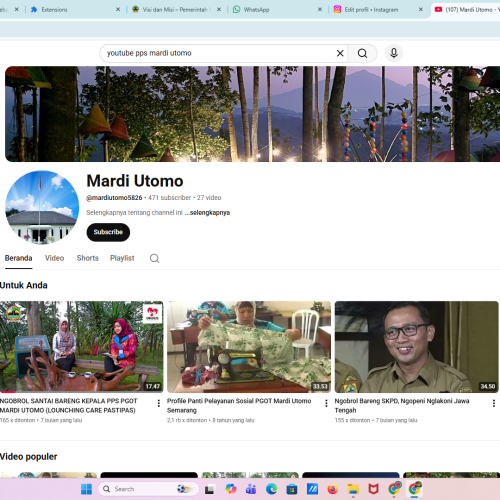
Task: Open File Explorer from taskbar
Action: pyautogui.click(x=353, y=489)
